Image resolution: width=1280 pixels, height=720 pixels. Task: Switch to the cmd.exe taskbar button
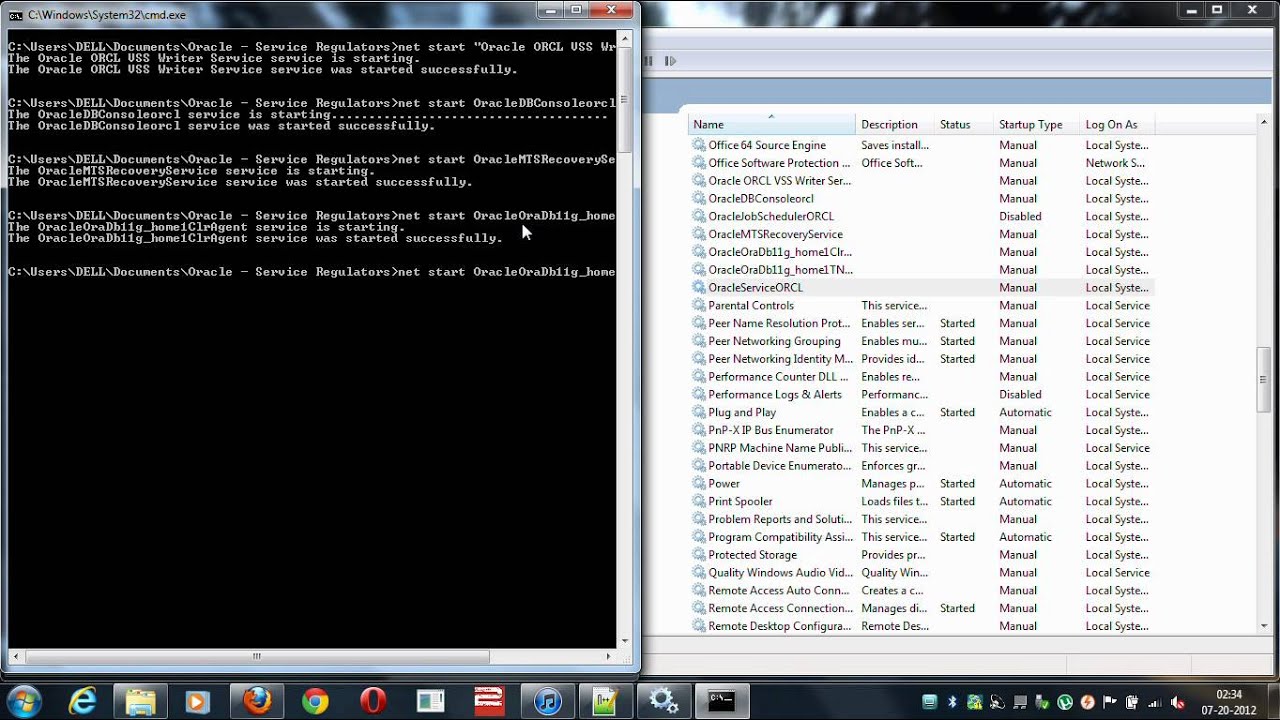722,701
